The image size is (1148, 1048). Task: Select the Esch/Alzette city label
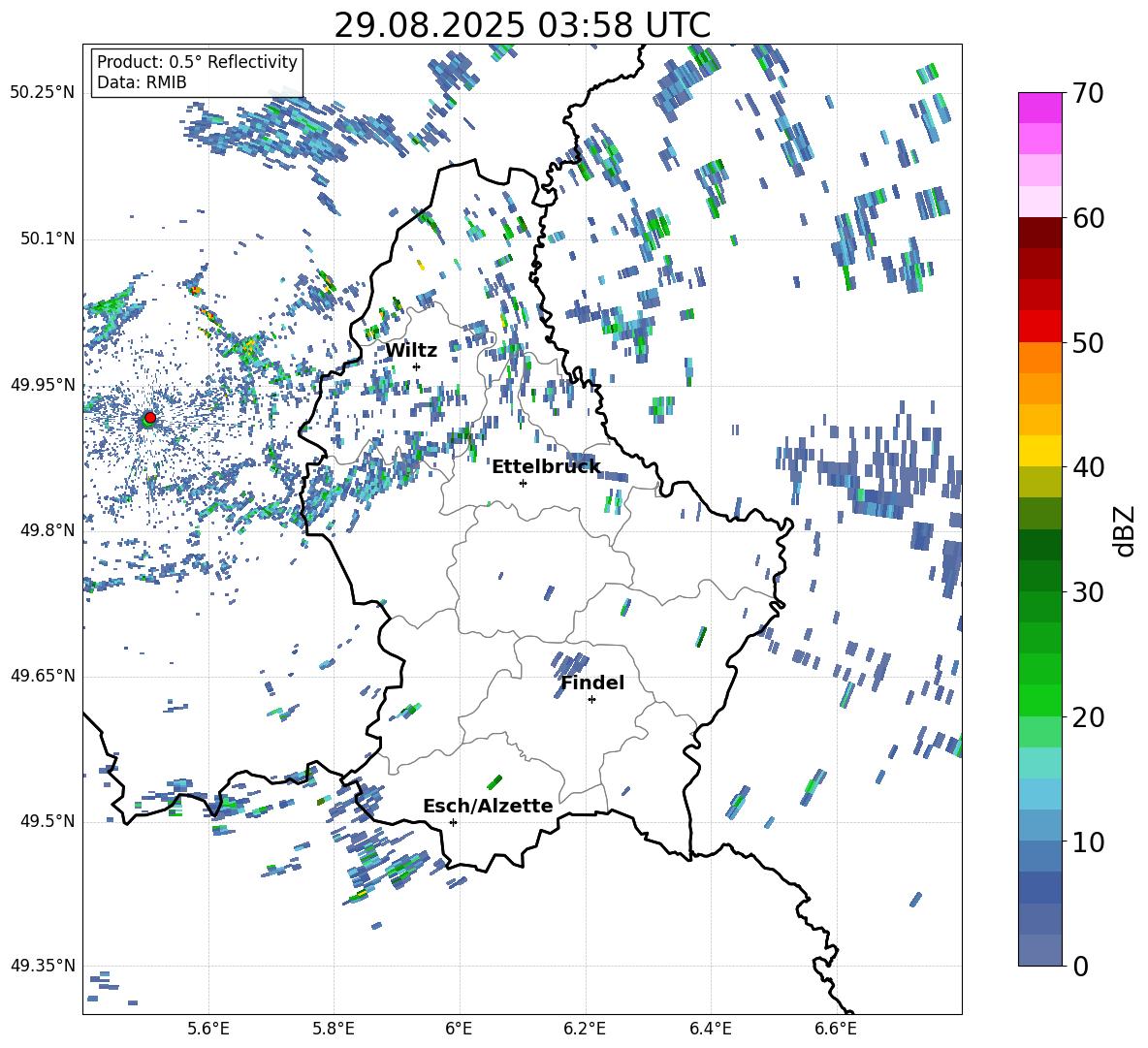coord(489,806)
